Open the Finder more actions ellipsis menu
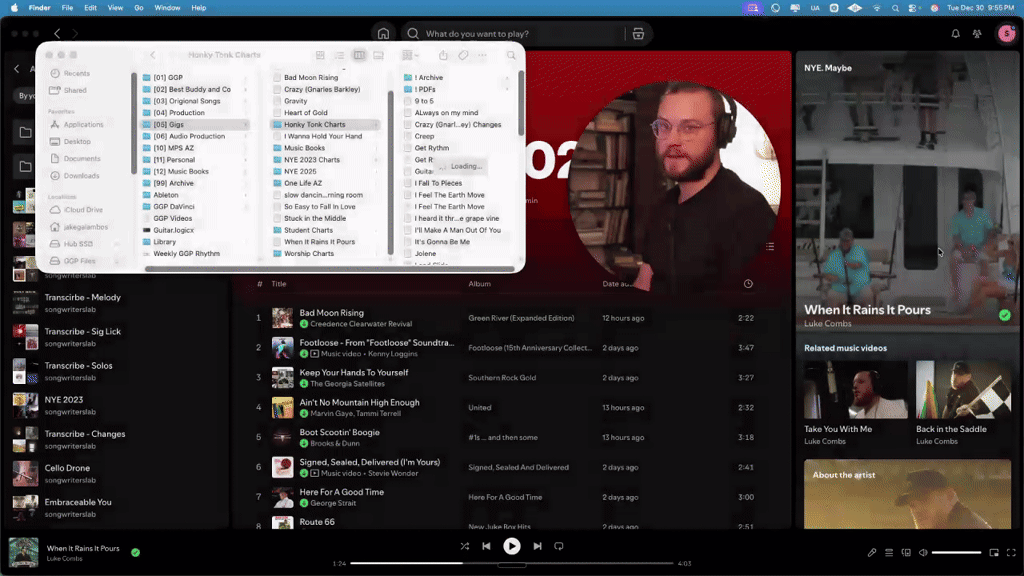 (482, 56)
